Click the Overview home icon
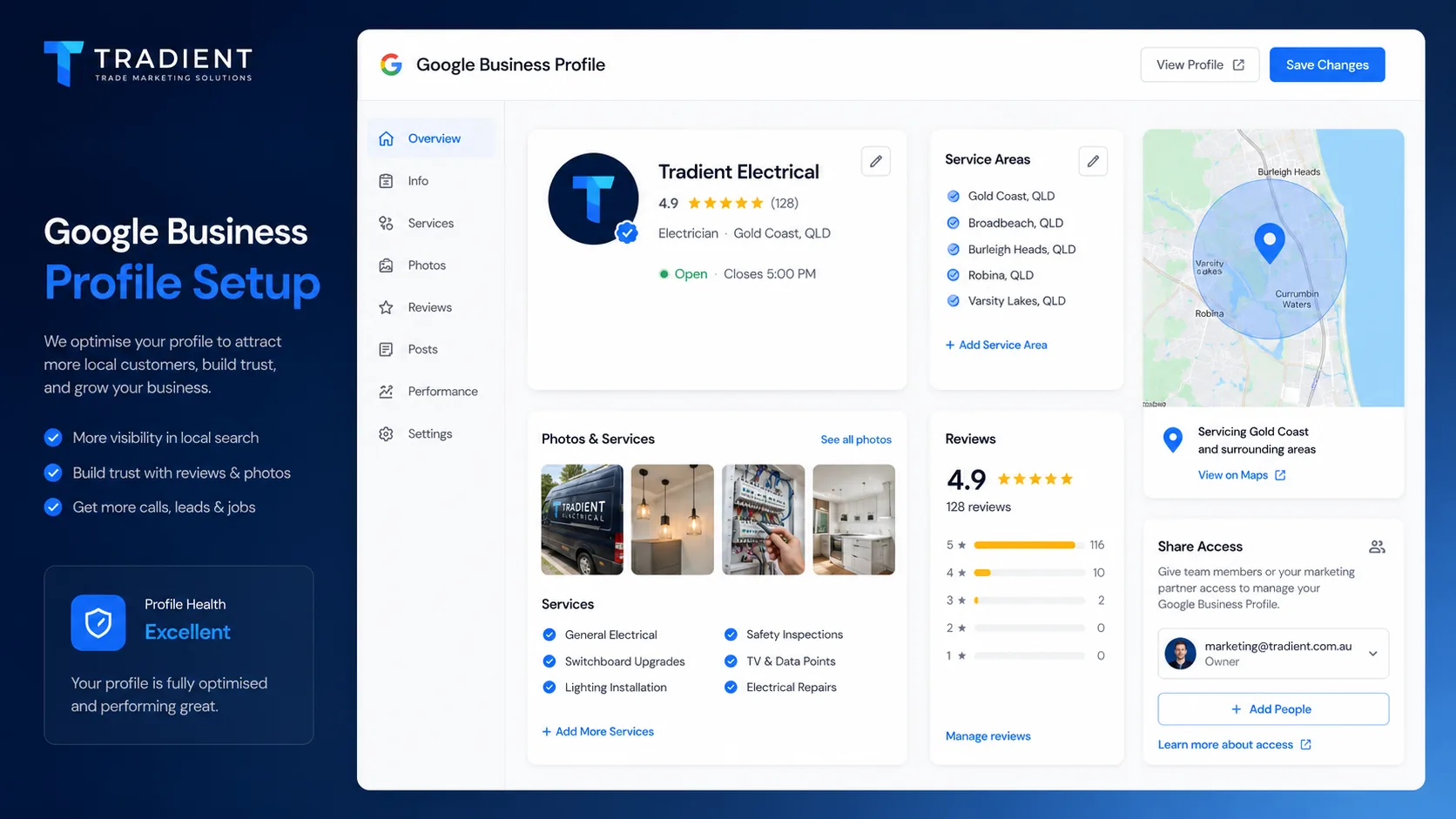 387,138
